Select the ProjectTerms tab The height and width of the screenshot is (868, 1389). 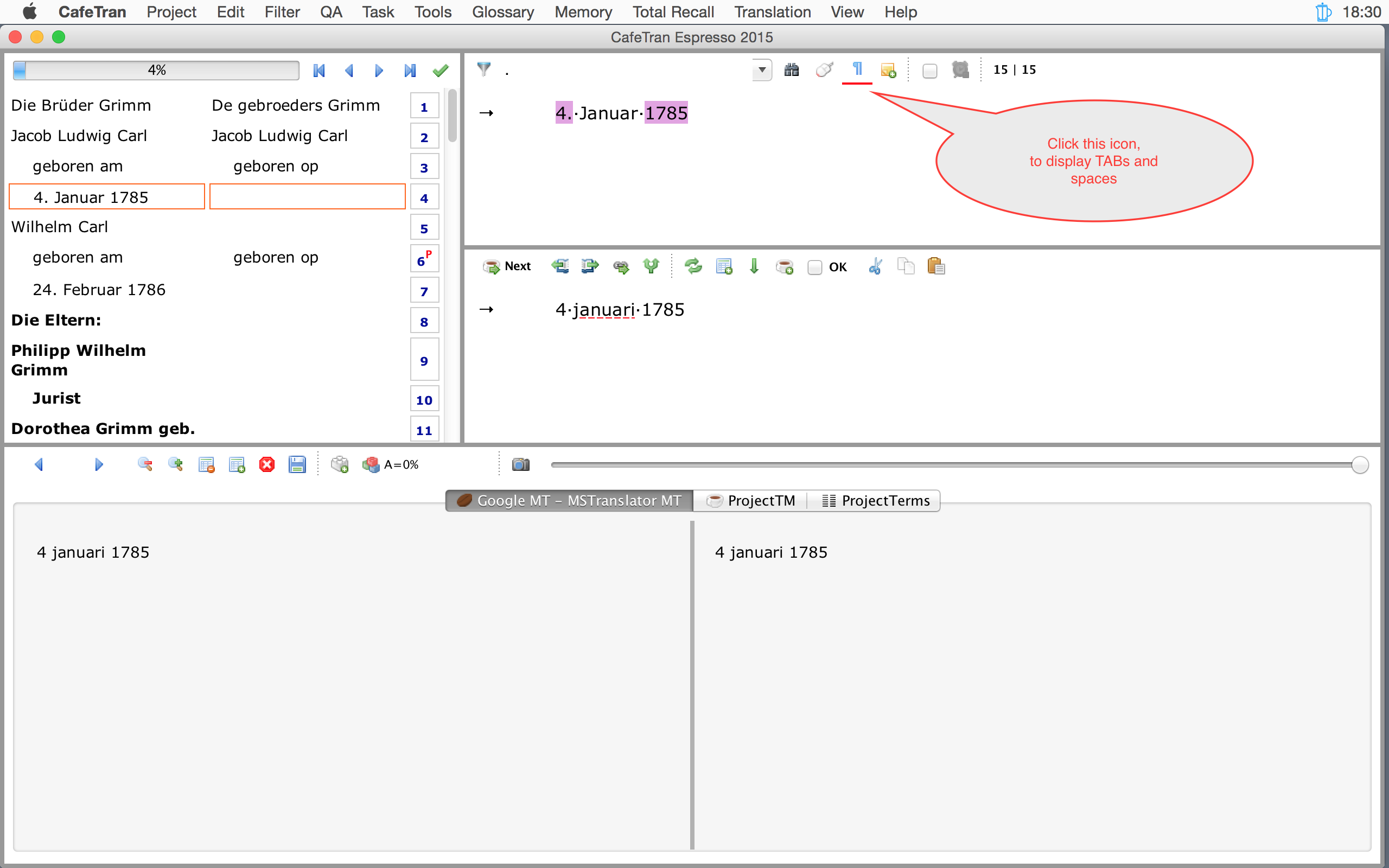876,501
